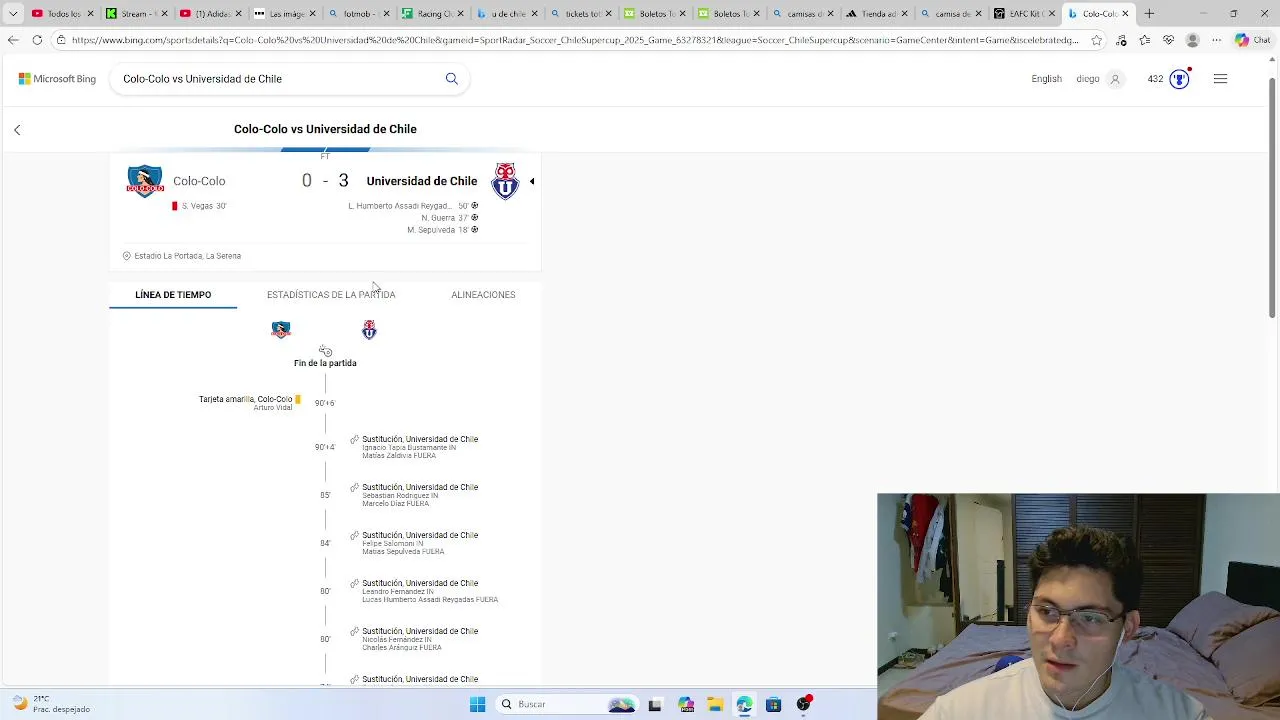
Task: Open File Explorer from the taskbar
Action: pyautogui.click(x=715, y=704)
